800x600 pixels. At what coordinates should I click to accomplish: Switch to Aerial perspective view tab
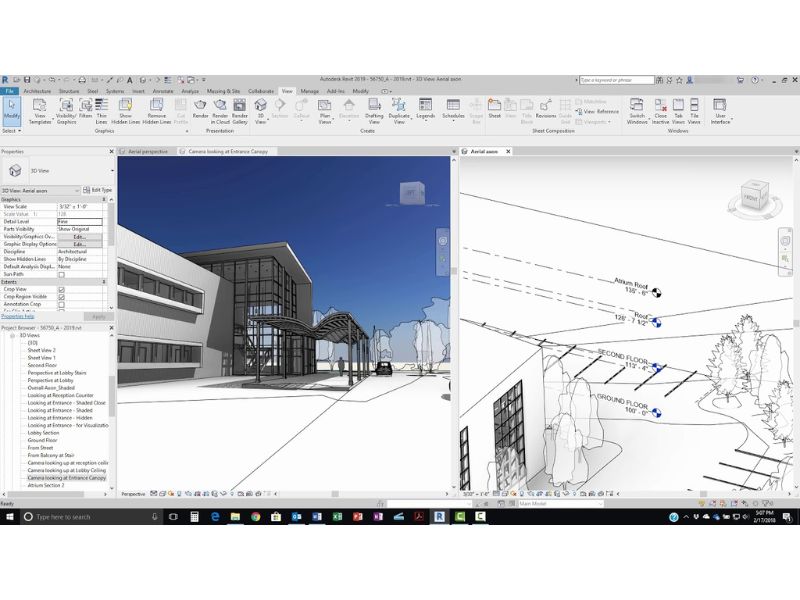(147, 151)
